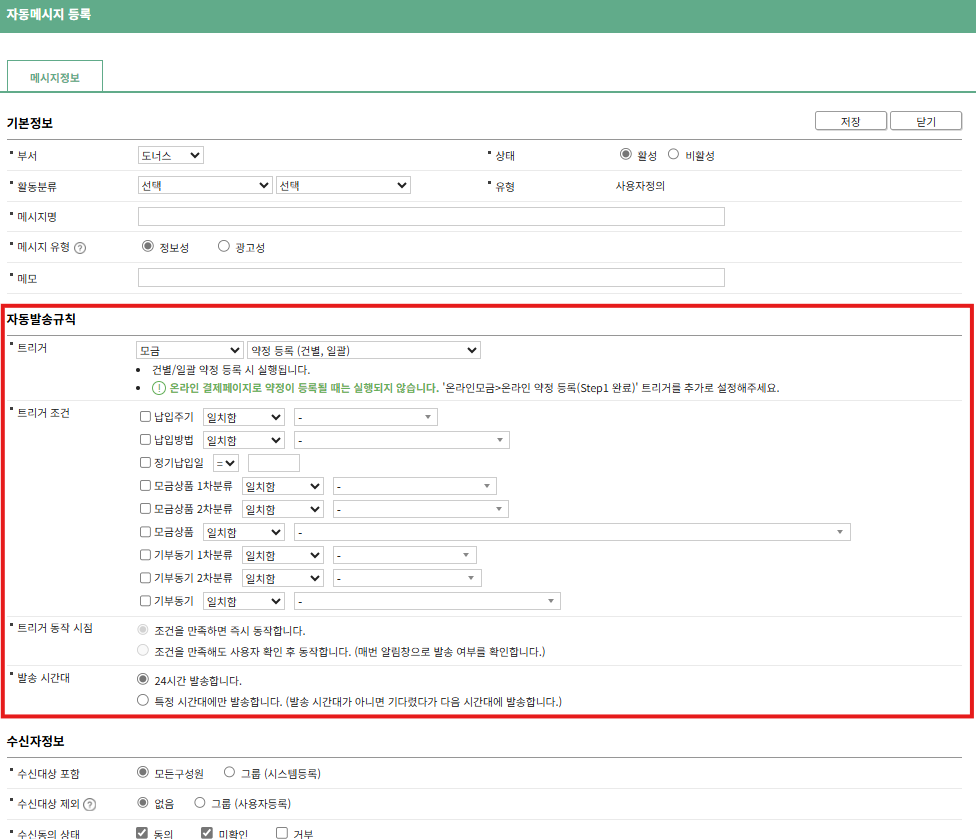Open the wide 모금상품 value dropdown

tap(573, 532)
